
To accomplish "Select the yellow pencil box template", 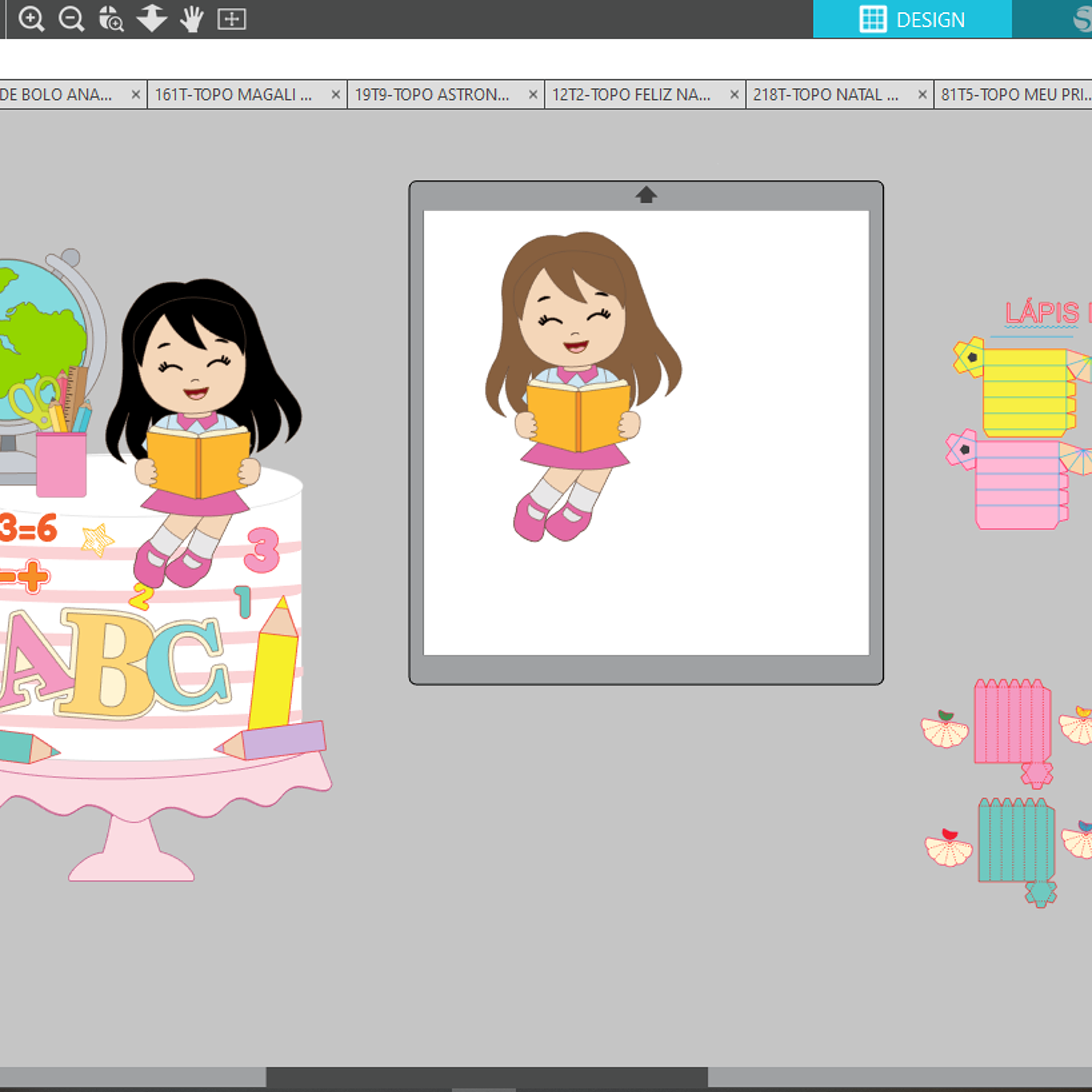I will click(1025, 392).
